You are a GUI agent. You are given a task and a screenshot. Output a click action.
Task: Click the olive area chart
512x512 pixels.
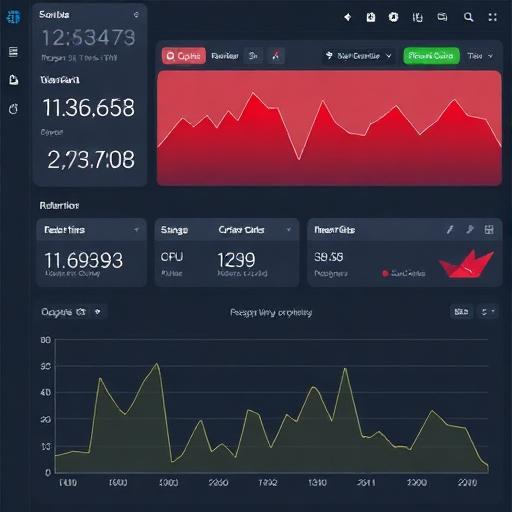272,418
